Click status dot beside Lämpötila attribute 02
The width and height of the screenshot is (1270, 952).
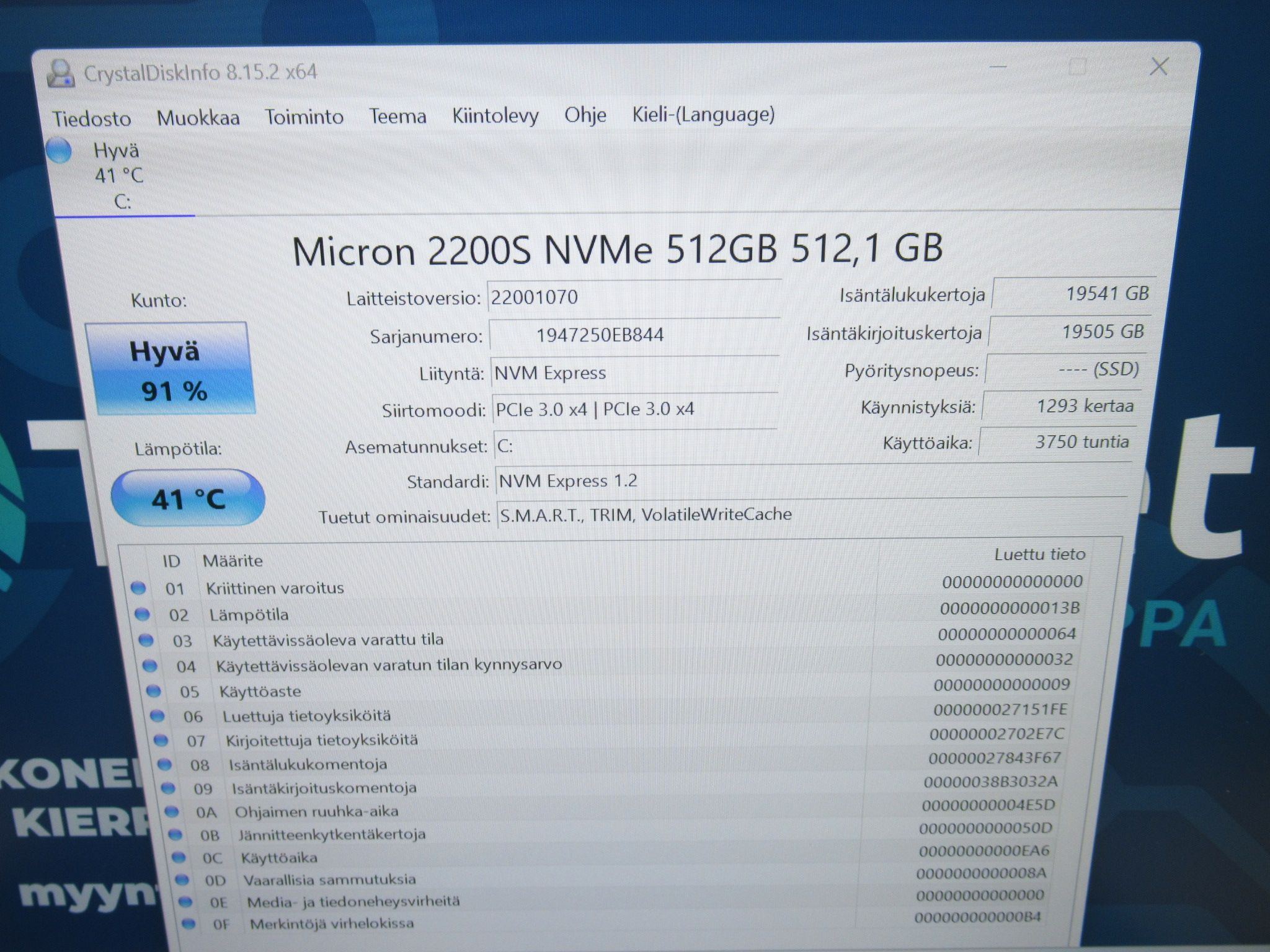(x=142, y=614)
